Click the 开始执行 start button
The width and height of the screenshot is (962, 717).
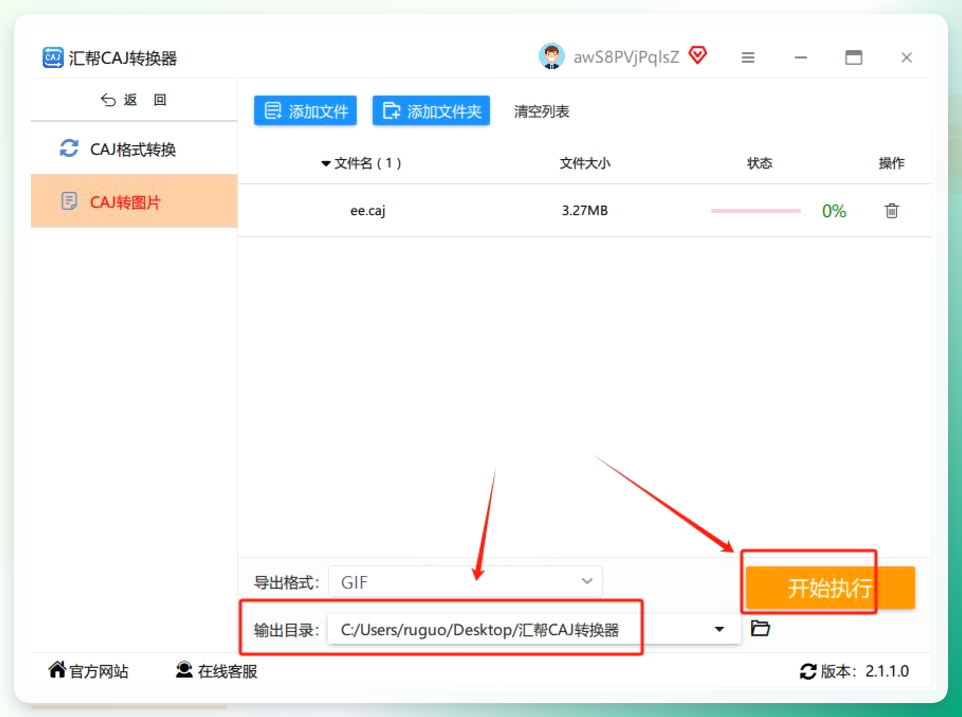tap(830, 588)
